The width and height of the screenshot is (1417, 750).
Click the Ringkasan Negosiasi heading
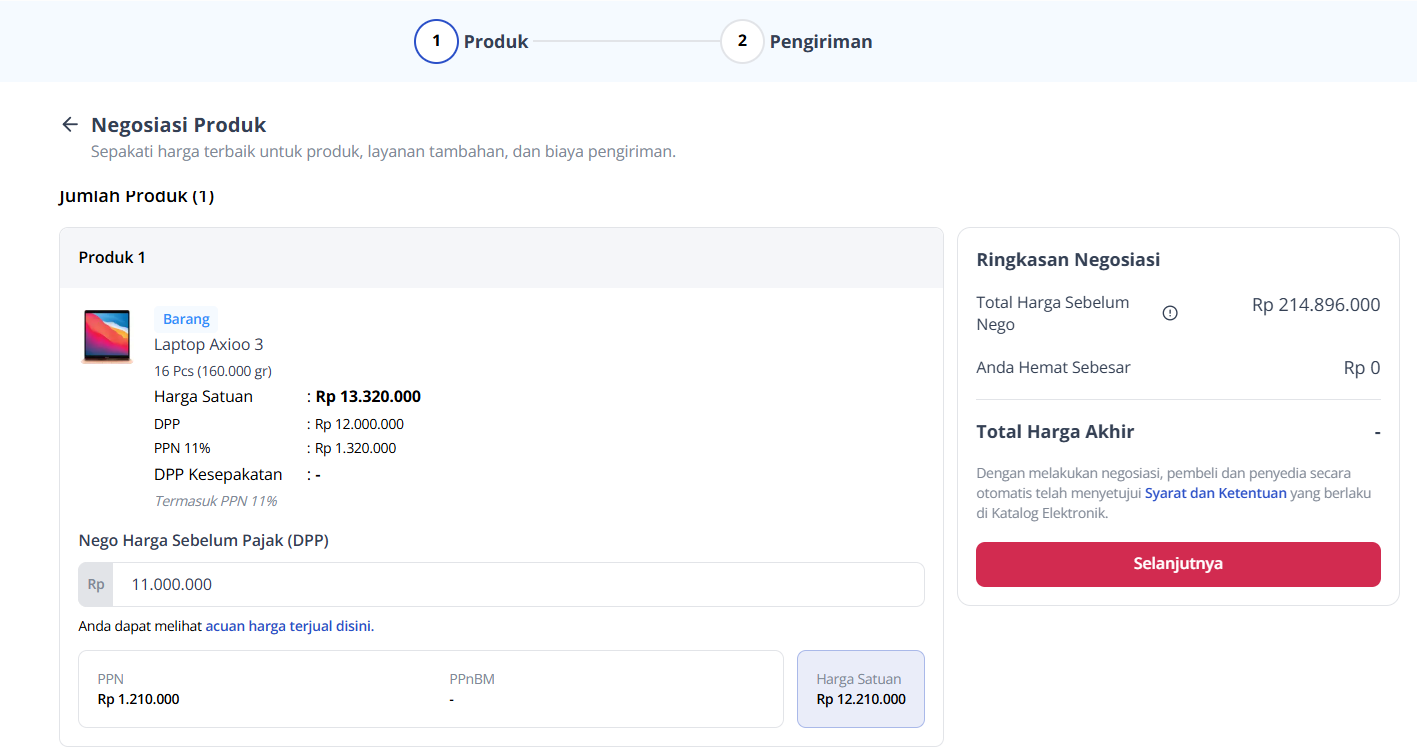pos(1068,260)
